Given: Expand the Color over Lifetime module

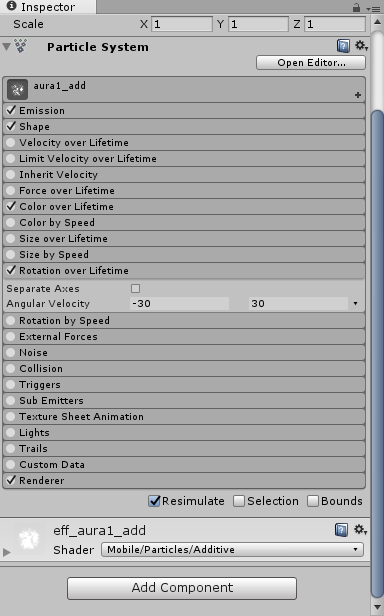Looking at the screenshot, I should coord(184,207).
